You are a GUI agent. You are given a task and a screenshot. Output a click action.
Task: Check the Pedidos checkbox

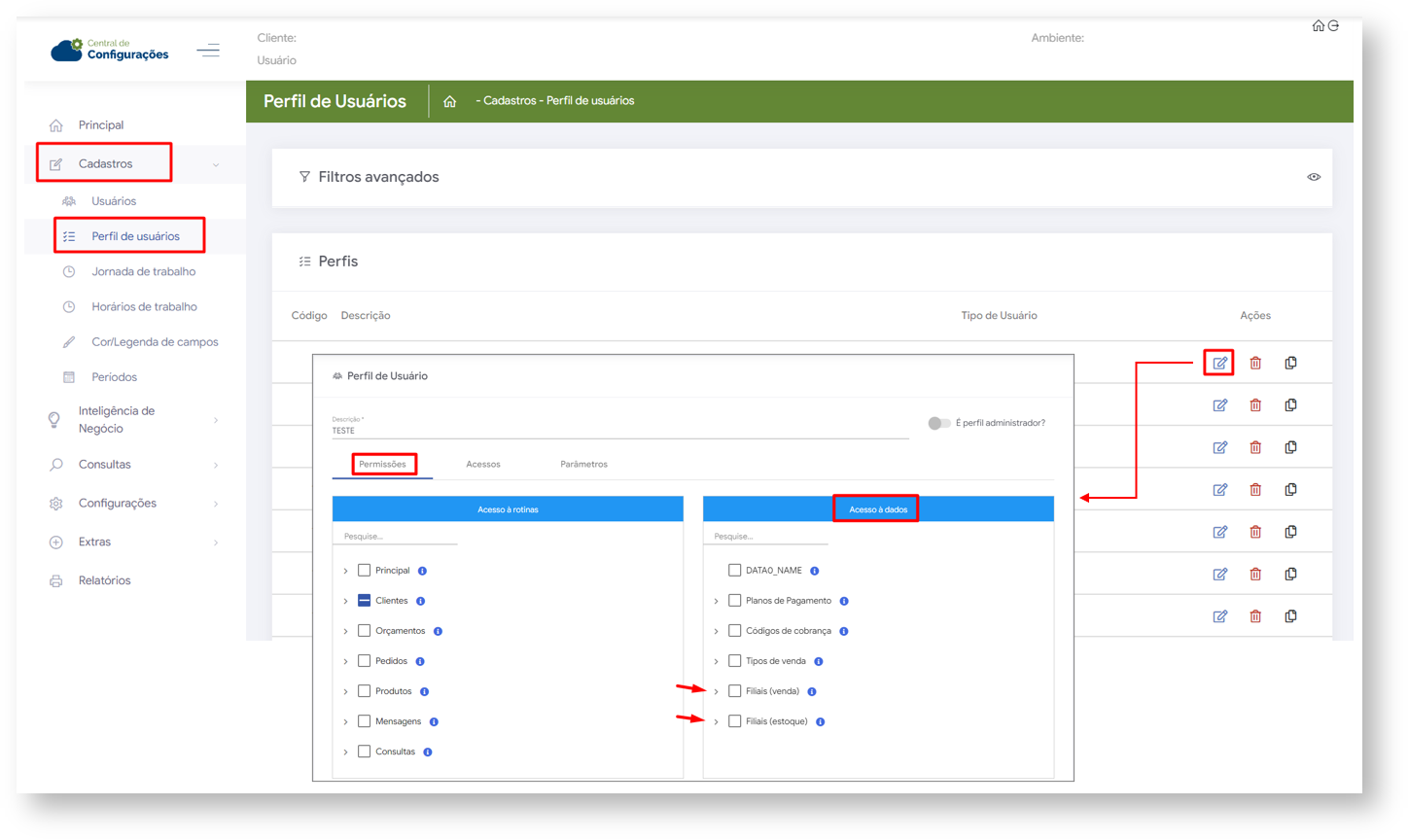click(x=365, y=661)
